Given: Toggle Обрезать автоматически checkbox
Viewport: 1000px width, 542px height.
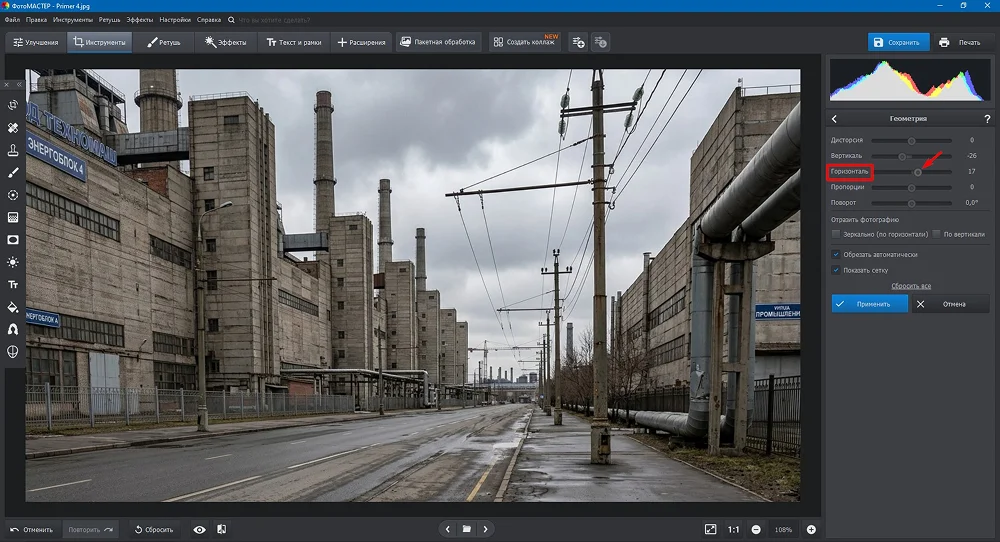Looking at the screenshot, I should coord(835,254).
